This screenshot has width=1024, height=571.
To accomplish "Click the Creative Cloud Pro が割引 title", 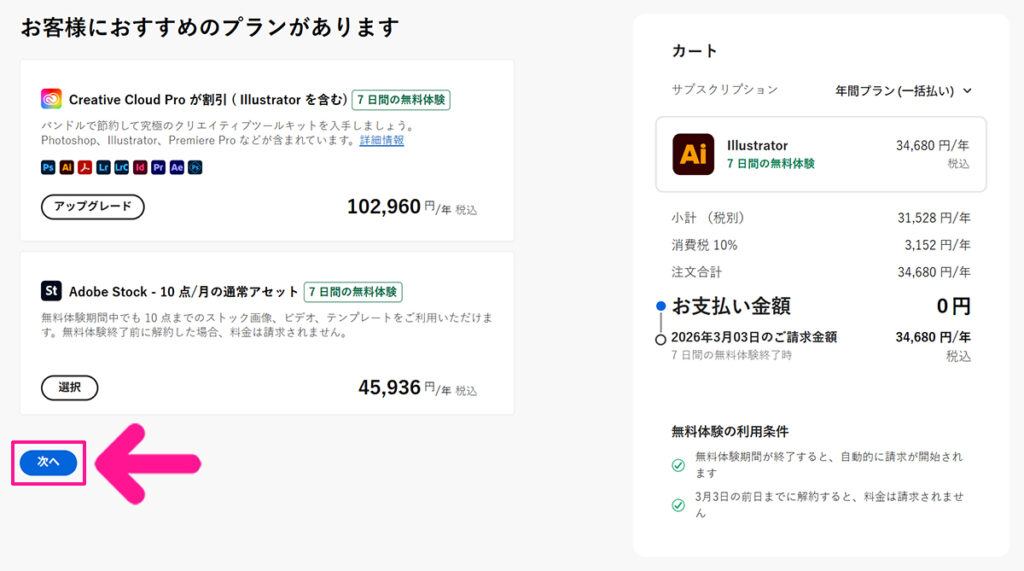I will pyautogui.click(x=208, y=100).
